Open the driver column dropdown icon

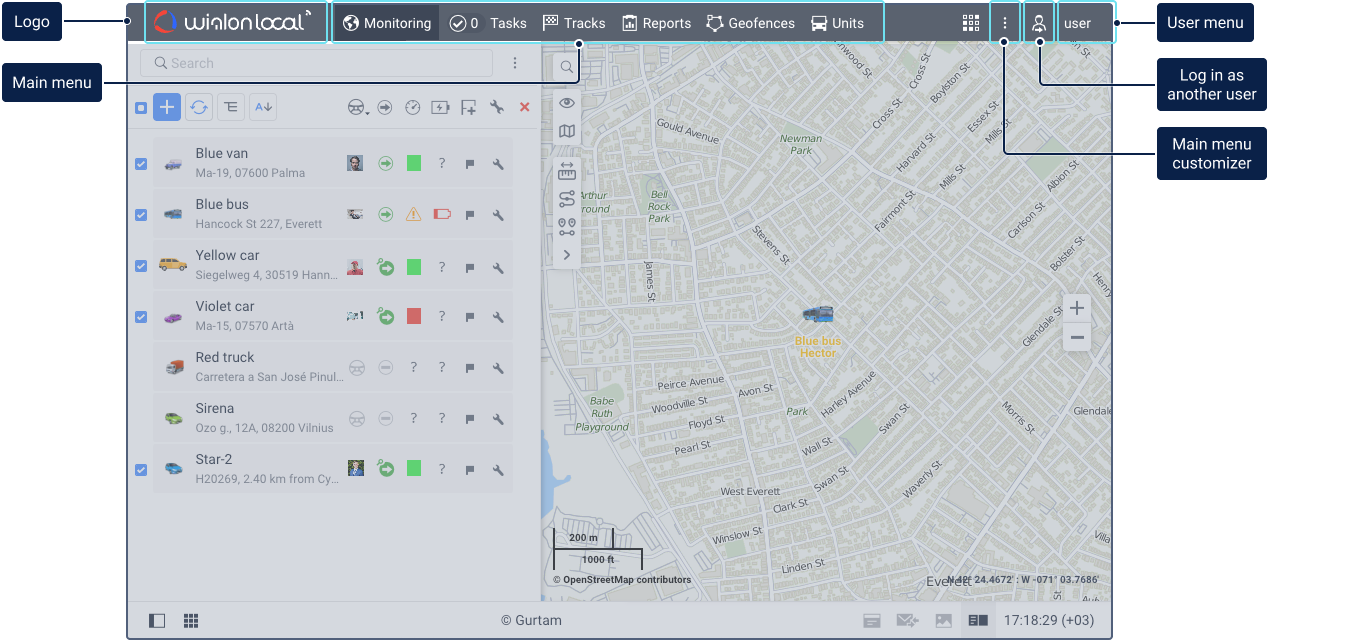click(x=357, y=107)
